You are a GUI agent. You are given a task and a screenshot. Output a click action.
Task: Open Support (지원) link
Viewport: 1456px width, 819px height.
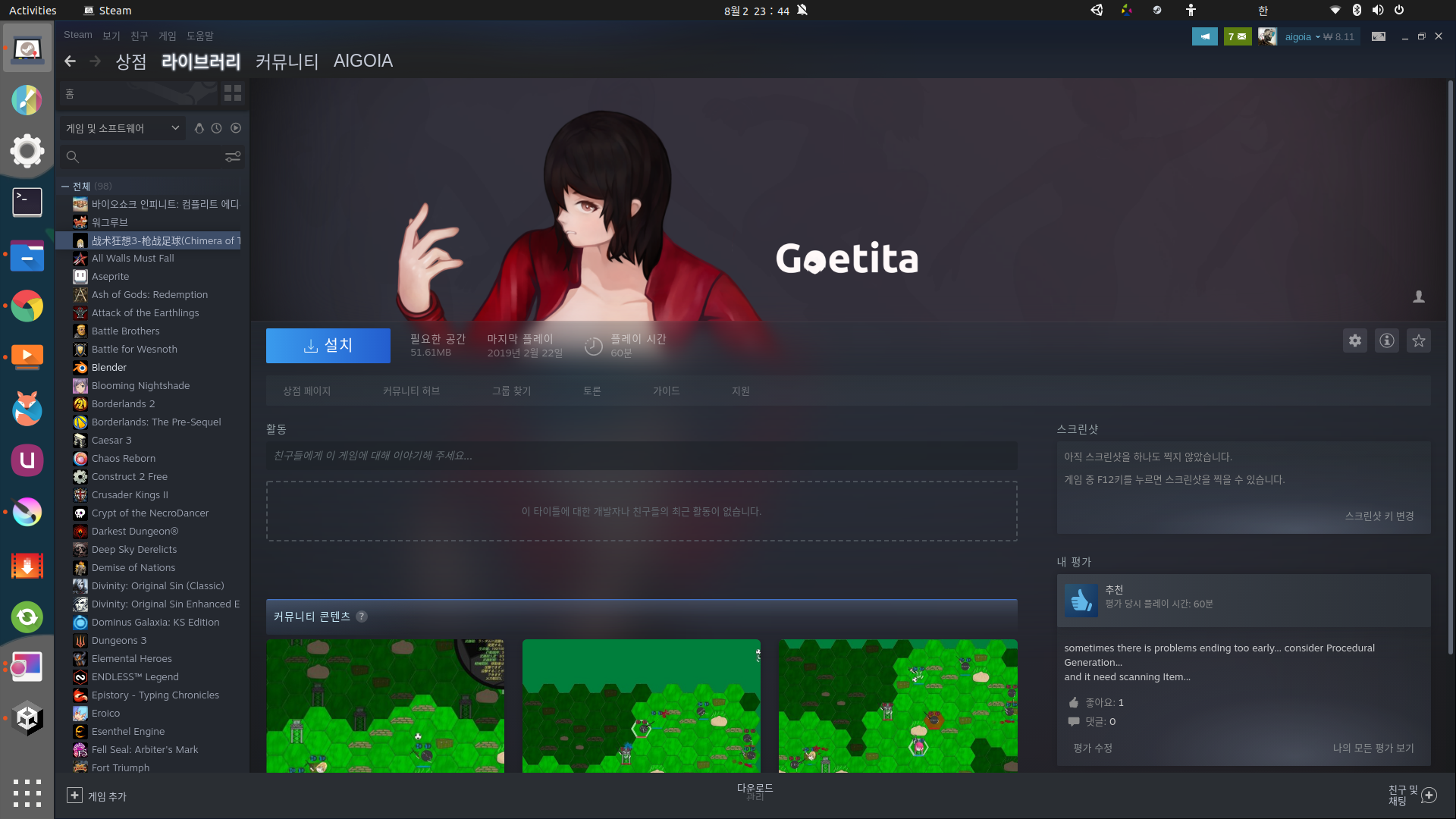tap(740, 391)
